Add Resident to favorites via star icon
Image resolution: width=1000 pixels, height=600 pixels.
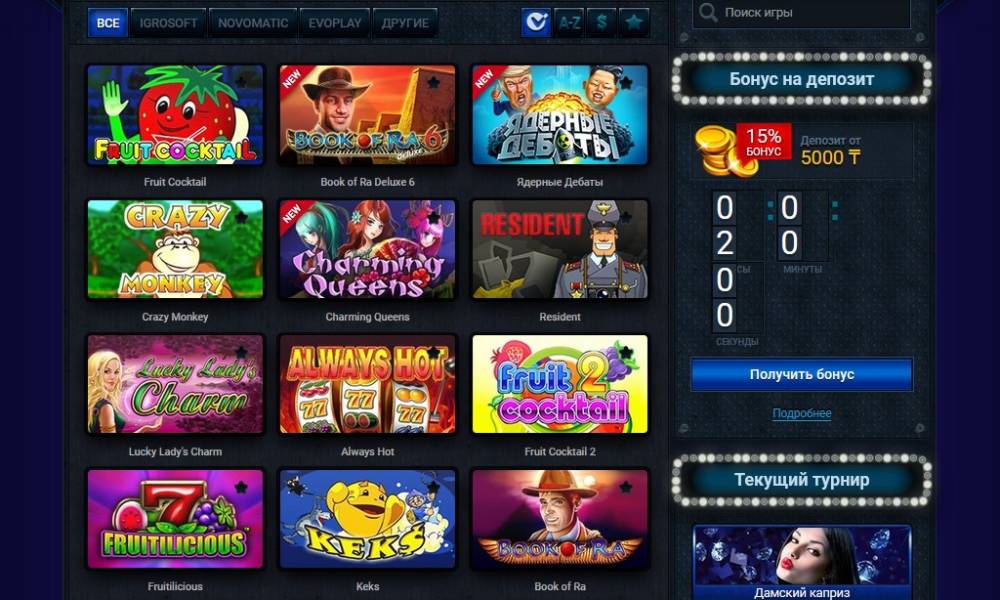626,217
